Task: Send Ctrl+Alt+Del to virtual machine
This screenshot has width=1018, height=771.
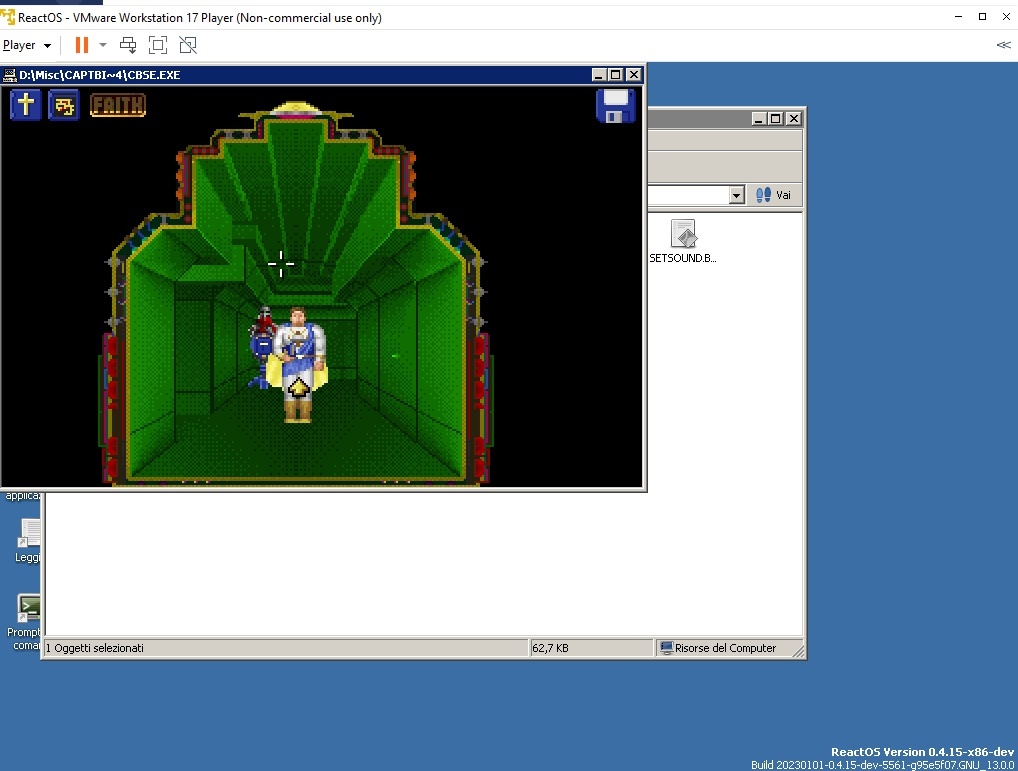Action: (128, 45)
